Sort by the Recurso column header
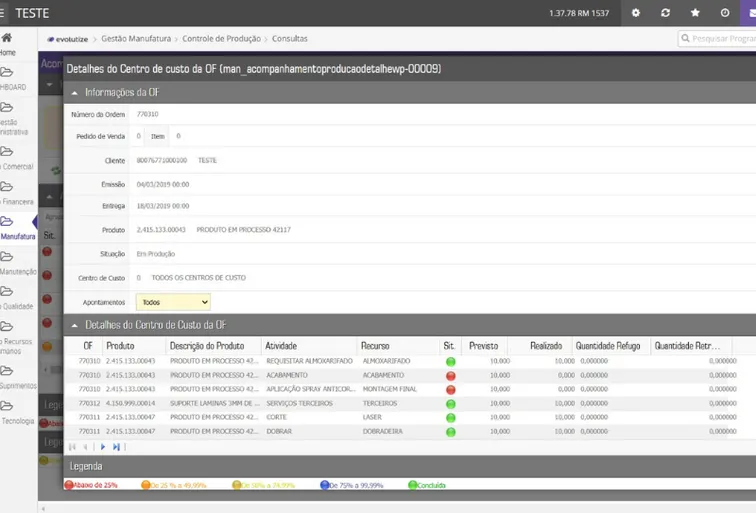Viewport: 756px width, 513px height. tap(375, 346)
